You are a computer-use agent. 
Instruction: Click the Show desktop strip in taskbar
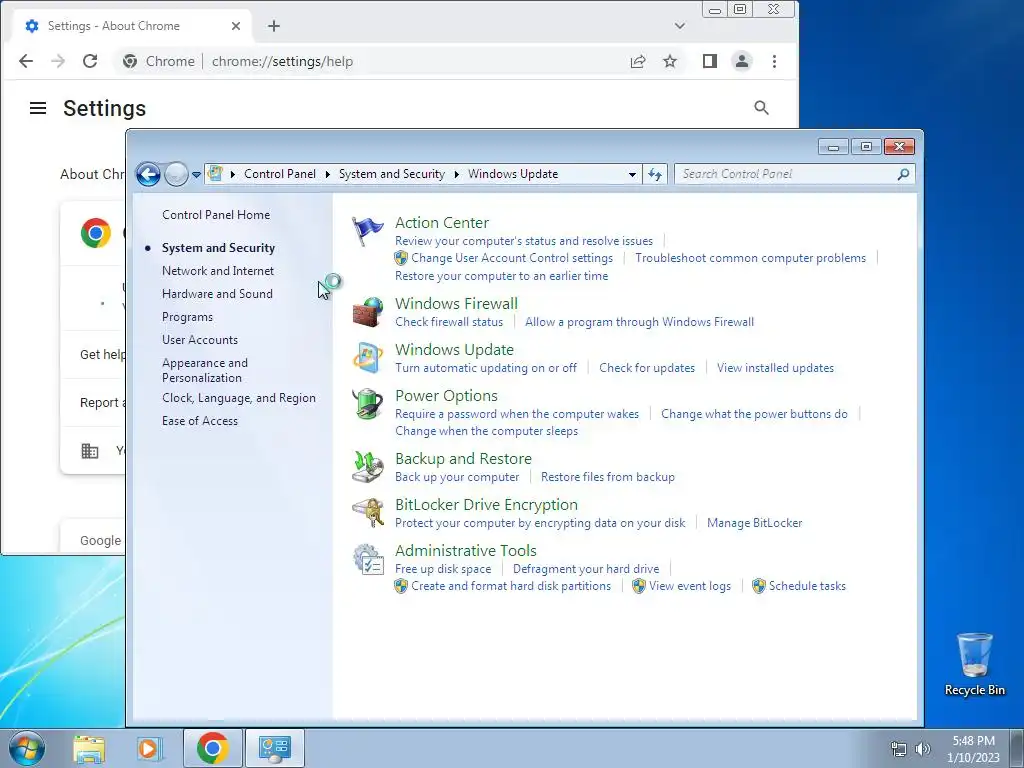pyautogui.click(x=1018, y=748)
